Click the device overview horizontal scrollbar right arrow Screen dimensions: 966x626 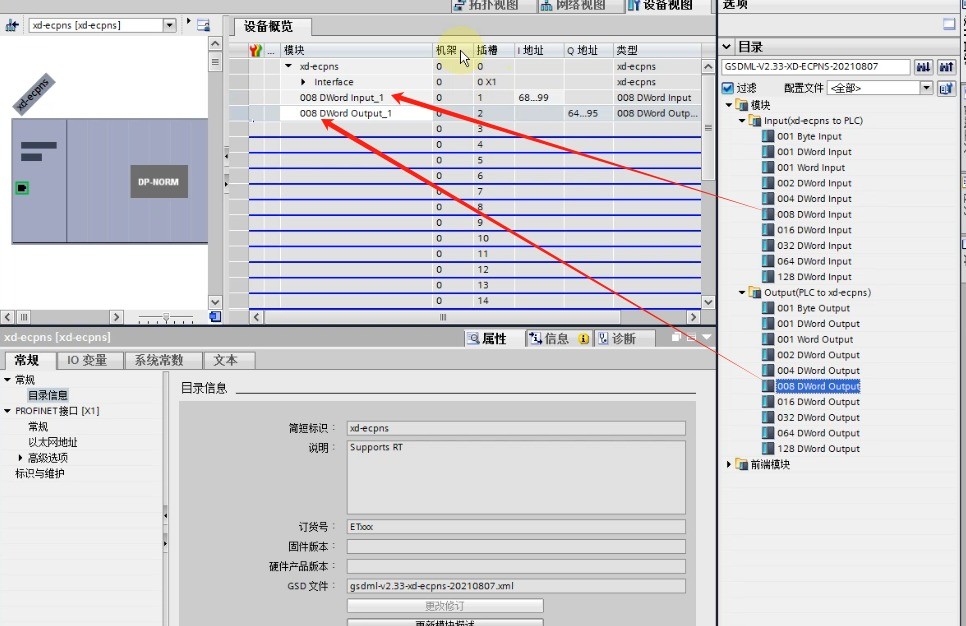tap(694, 317)
